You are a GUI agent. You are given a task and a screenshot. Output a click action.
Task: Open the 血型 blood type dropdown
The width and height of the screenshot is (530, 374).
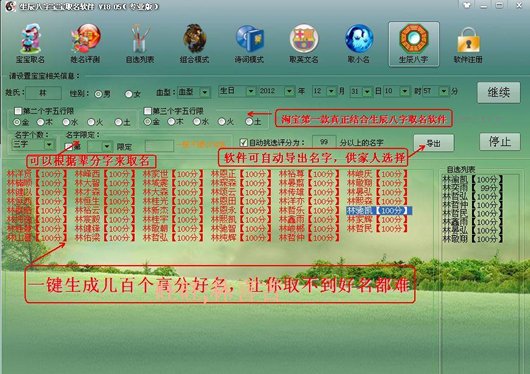coord(194,92)
